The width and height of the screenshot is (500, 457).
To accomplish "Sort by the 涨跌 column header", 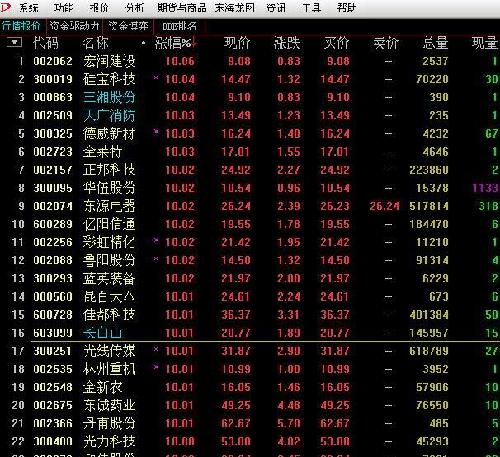I will (x=287, y=43).
